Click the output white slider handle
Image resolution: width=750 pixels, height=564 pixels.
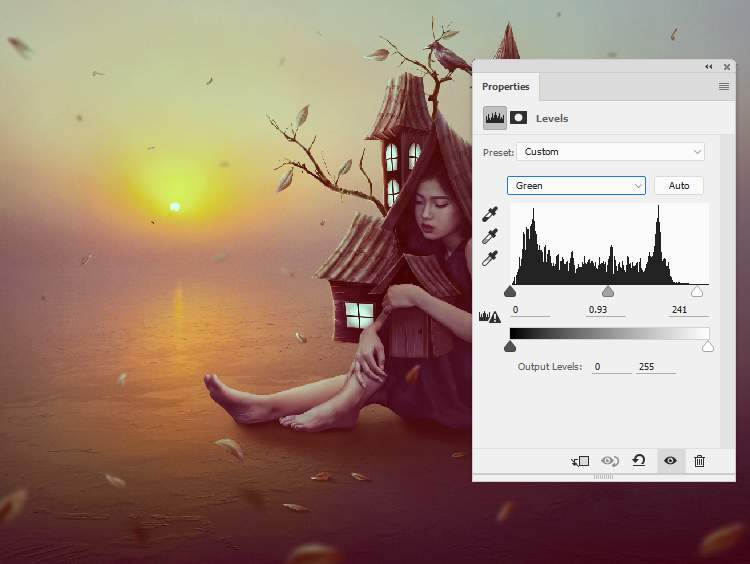click(708, 346)
